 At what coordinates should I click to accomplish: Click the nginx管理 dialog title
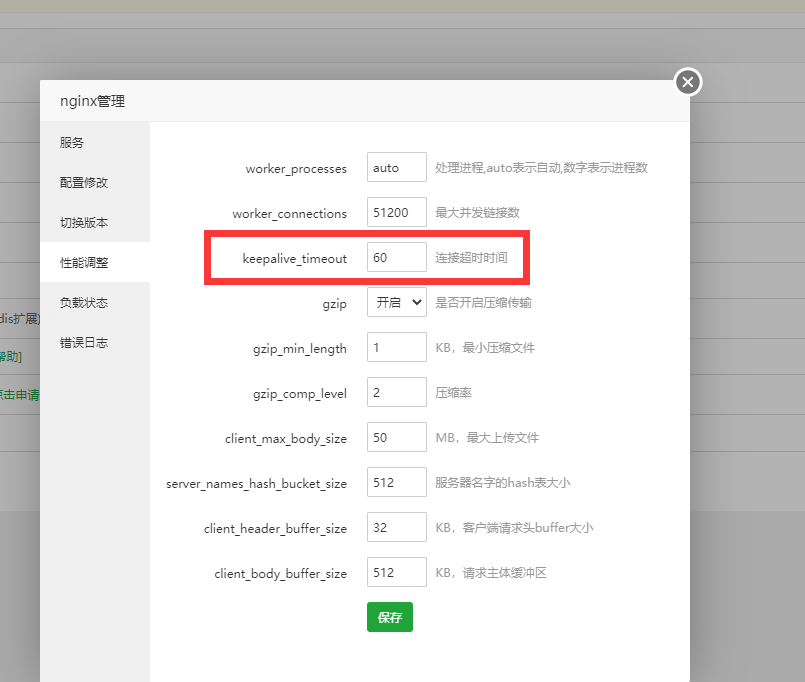pyautogui.click(x=92, y=101)
